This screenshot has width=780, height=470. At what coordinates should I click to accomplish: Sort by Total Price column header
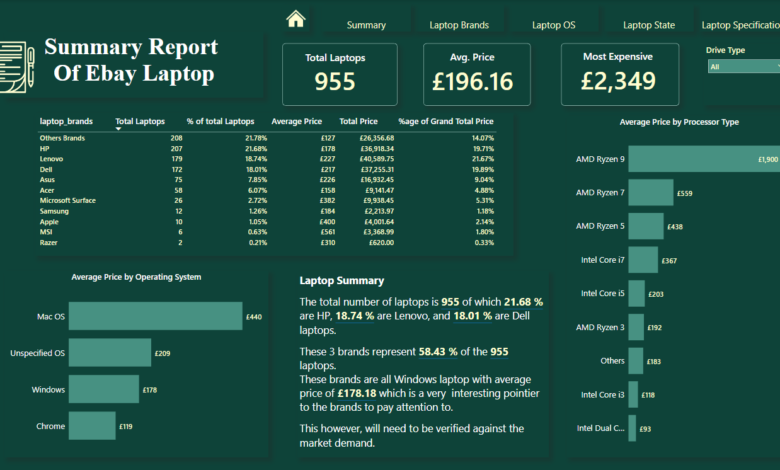(x=358, y=121)
